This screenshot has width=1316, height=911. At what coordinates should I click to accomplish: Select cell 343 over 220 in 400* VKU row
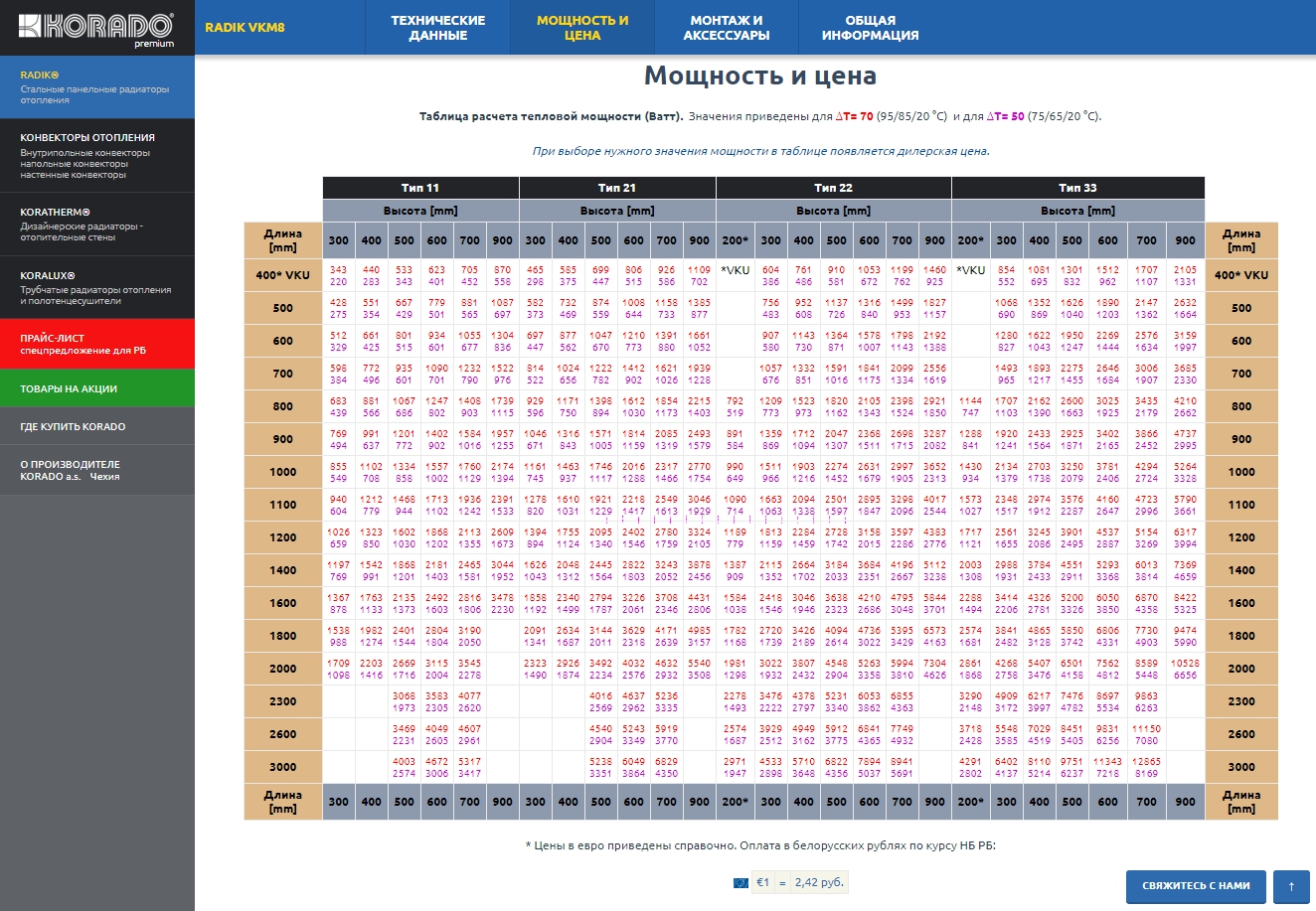click(x=339, y=275)
